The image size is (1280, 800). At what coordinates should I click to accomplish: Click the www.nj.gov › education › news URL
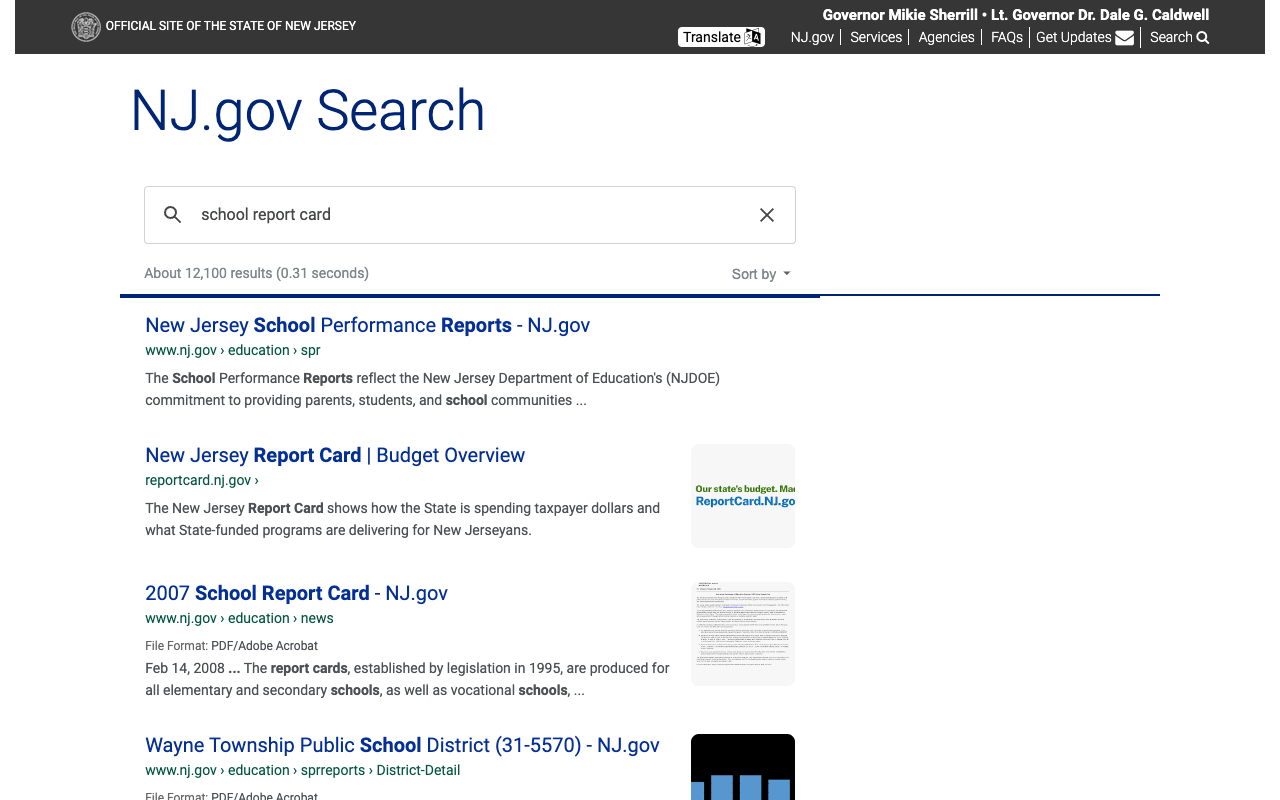239,618
